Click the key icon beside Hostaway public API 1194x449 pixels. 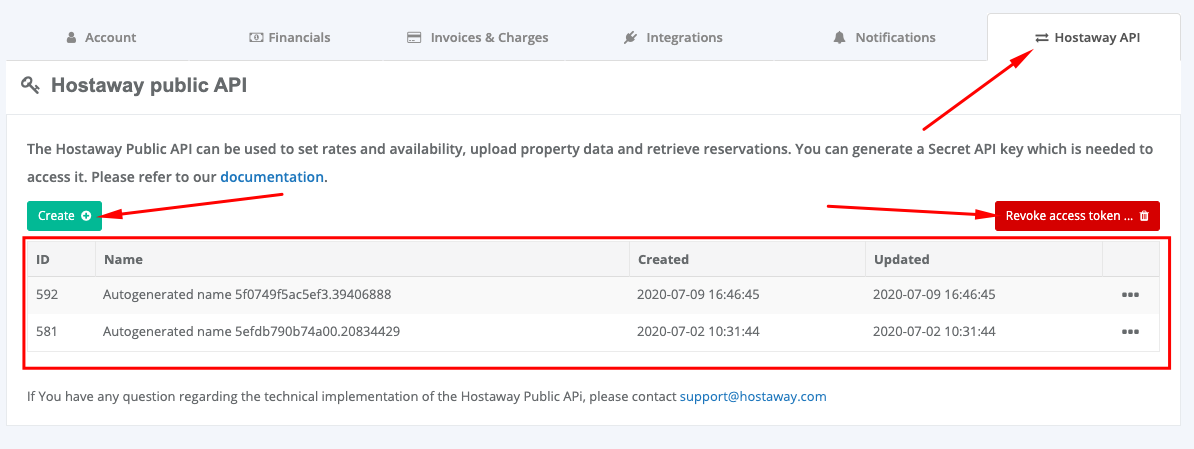(x=30, y=86)
